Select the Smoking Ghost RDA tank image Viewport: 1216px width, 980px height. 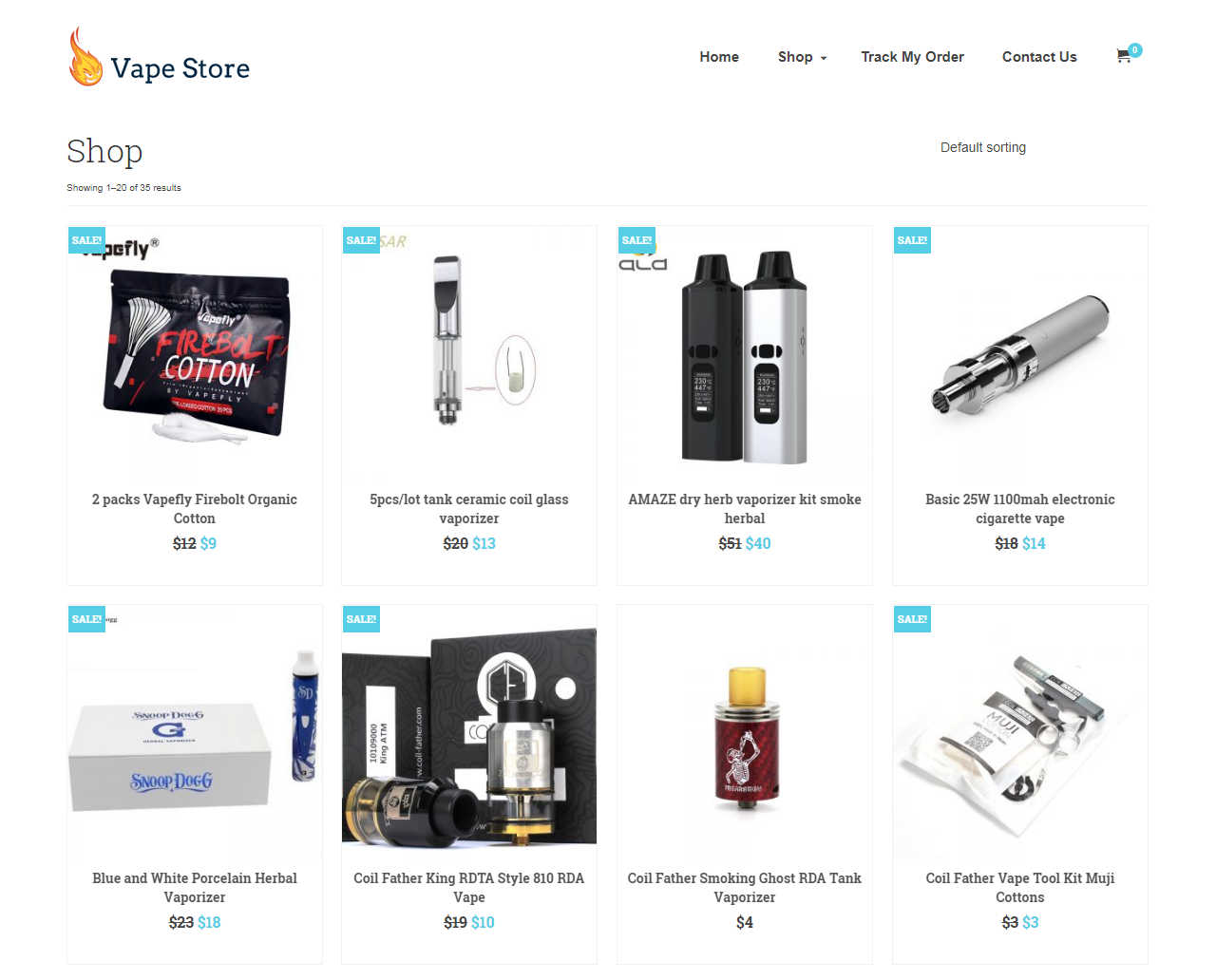[x=745, y=732]
